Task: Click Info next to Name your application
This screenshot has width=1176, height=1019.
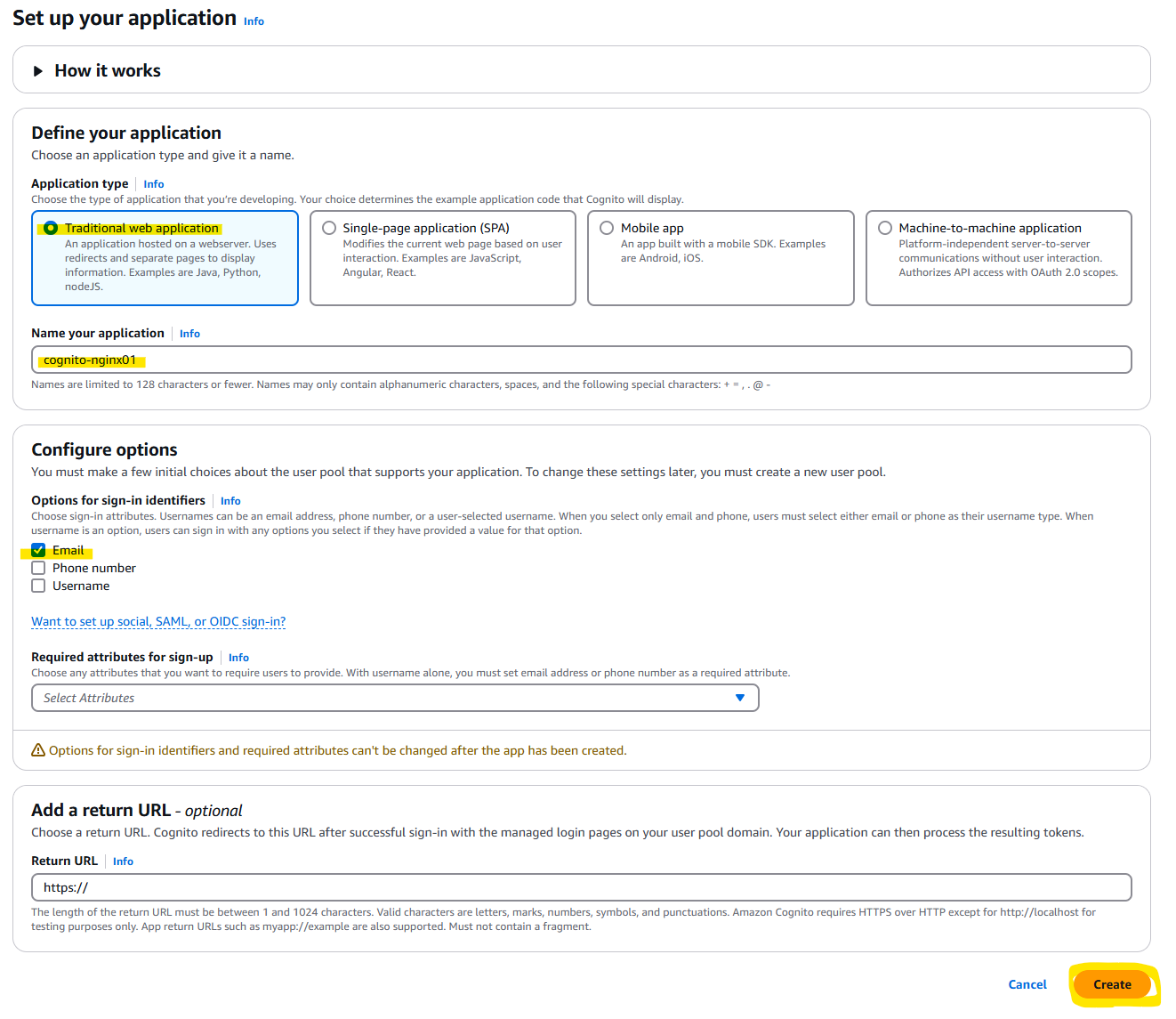Action: (189, 333)
